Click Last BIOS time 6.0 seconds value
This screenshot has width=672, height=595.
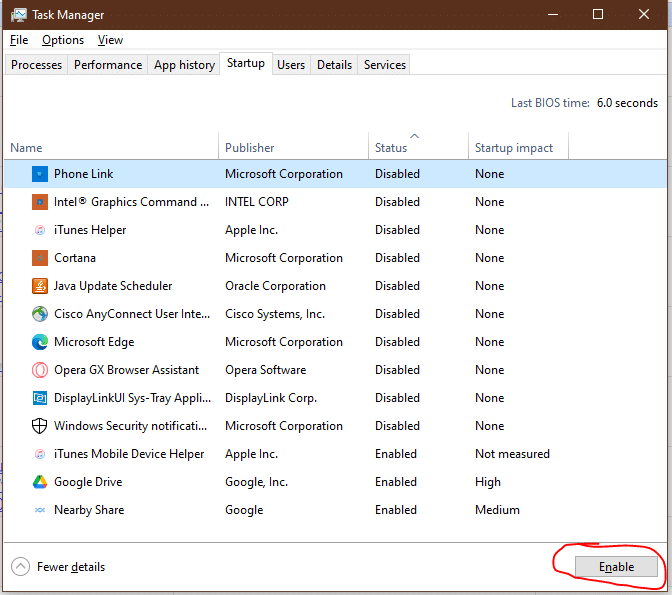(627, 103)
